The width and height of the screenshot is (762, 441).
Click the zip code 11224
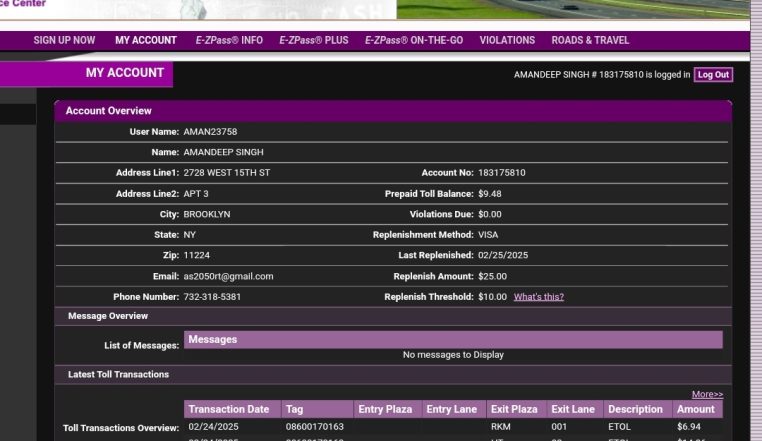pyautogui.click(x=196, y=255)
